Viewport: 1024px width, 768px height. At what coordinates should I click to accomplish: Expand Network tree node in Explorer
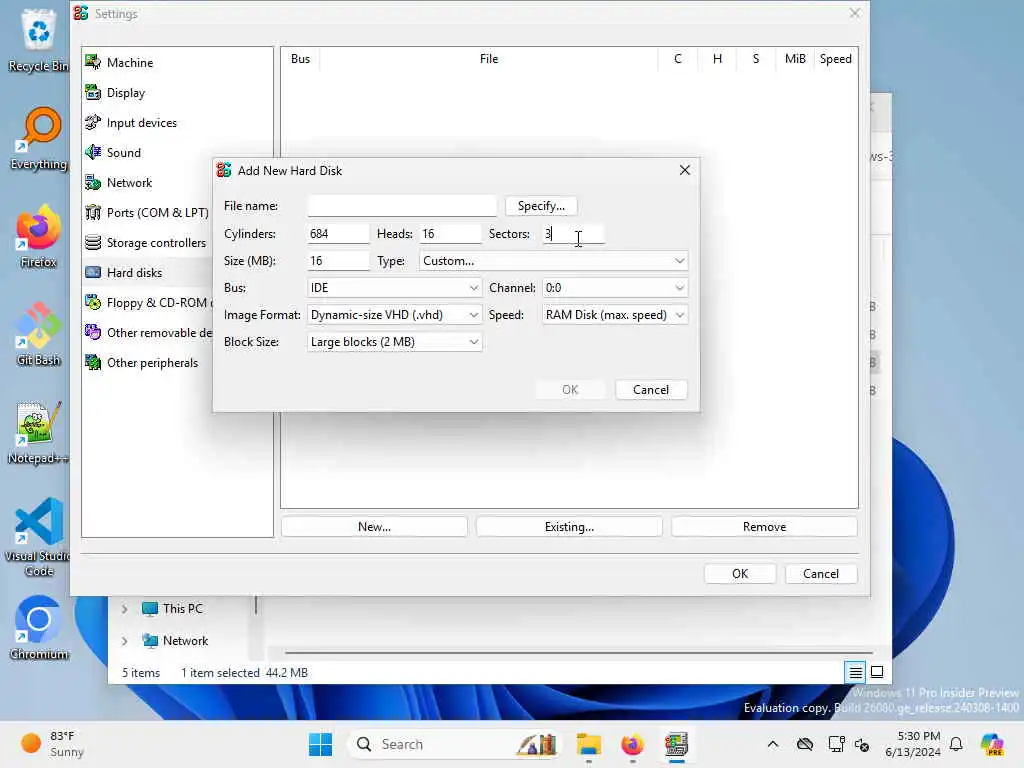pos(124,641)
